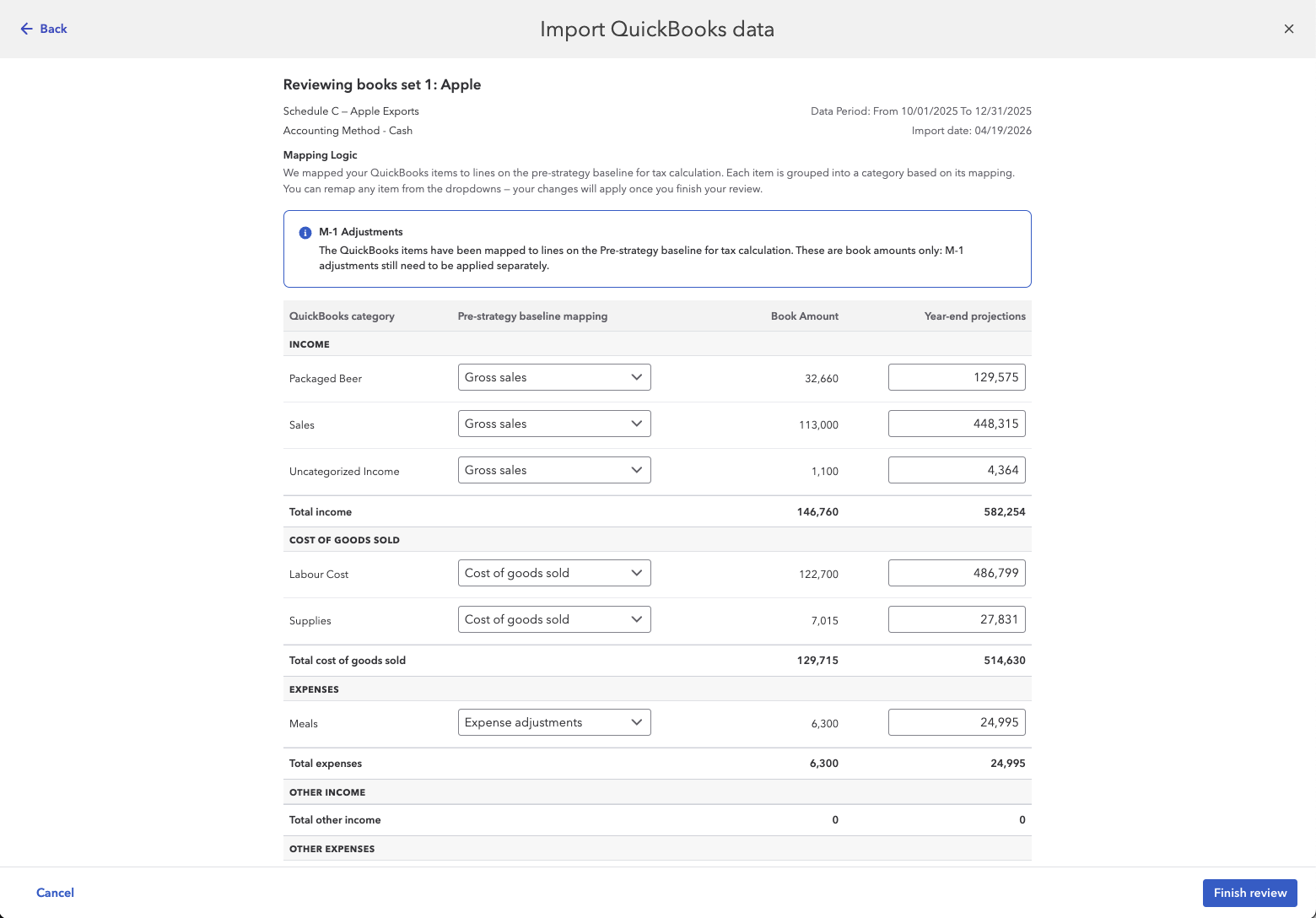1316x918 pixels.
Task: Click Total income book amount 146,760
Action: click(817, 512)
